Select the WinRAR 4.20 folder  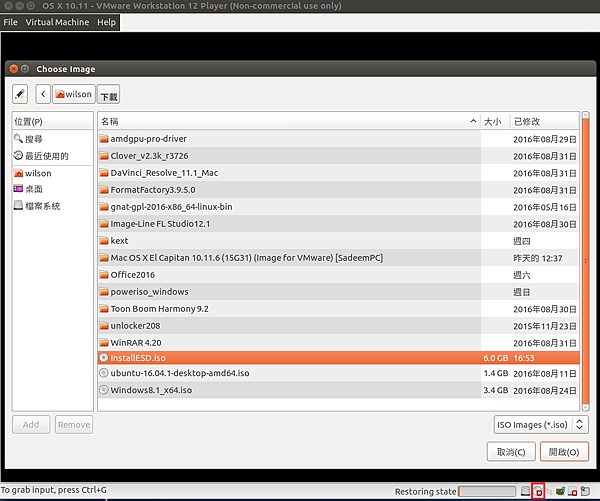tap(338, 343)
